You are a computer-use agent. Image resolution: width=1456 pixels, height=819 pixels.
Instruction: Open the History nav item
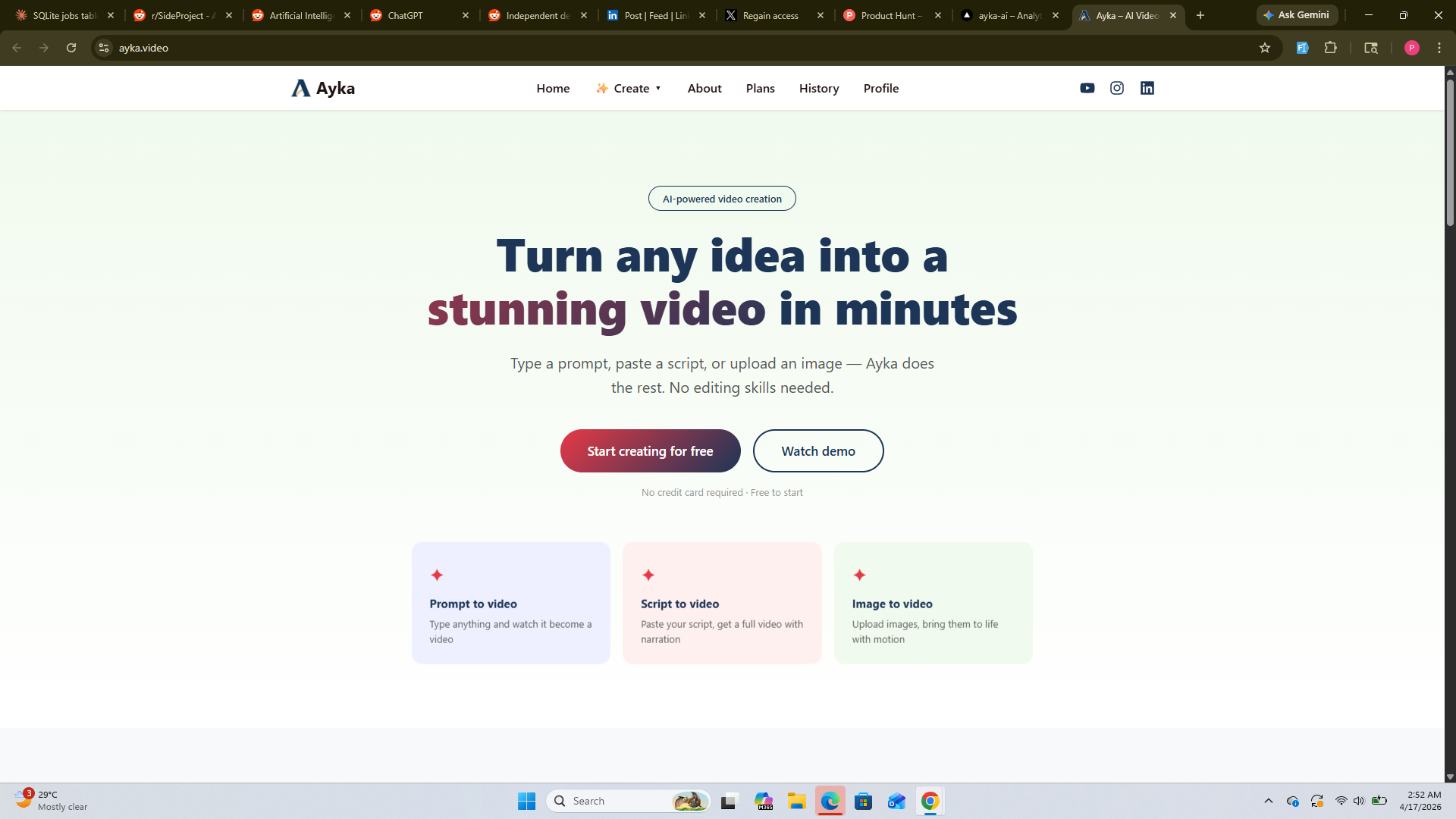tap(818, 88)
